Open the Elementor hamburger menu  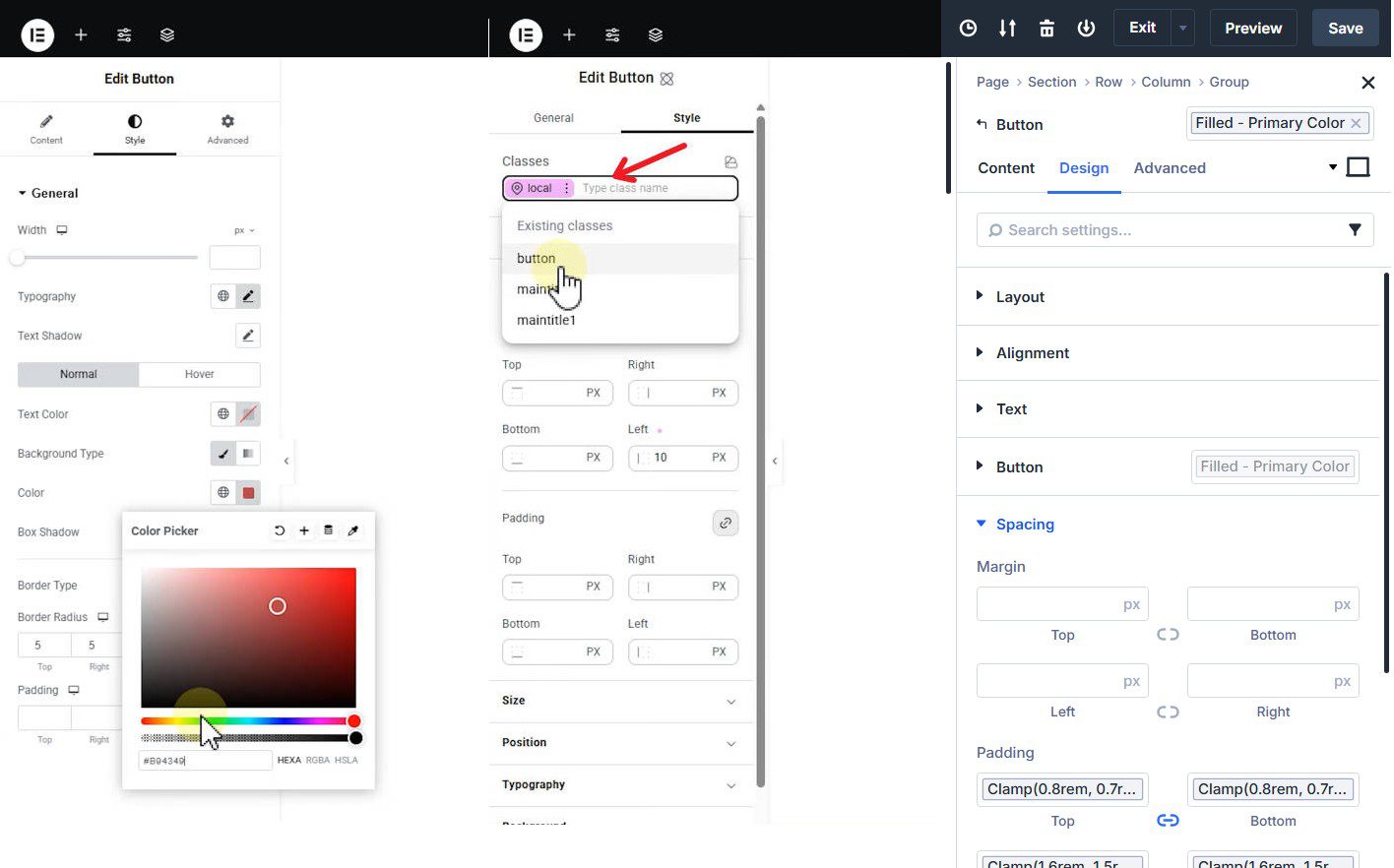(37, 34)
